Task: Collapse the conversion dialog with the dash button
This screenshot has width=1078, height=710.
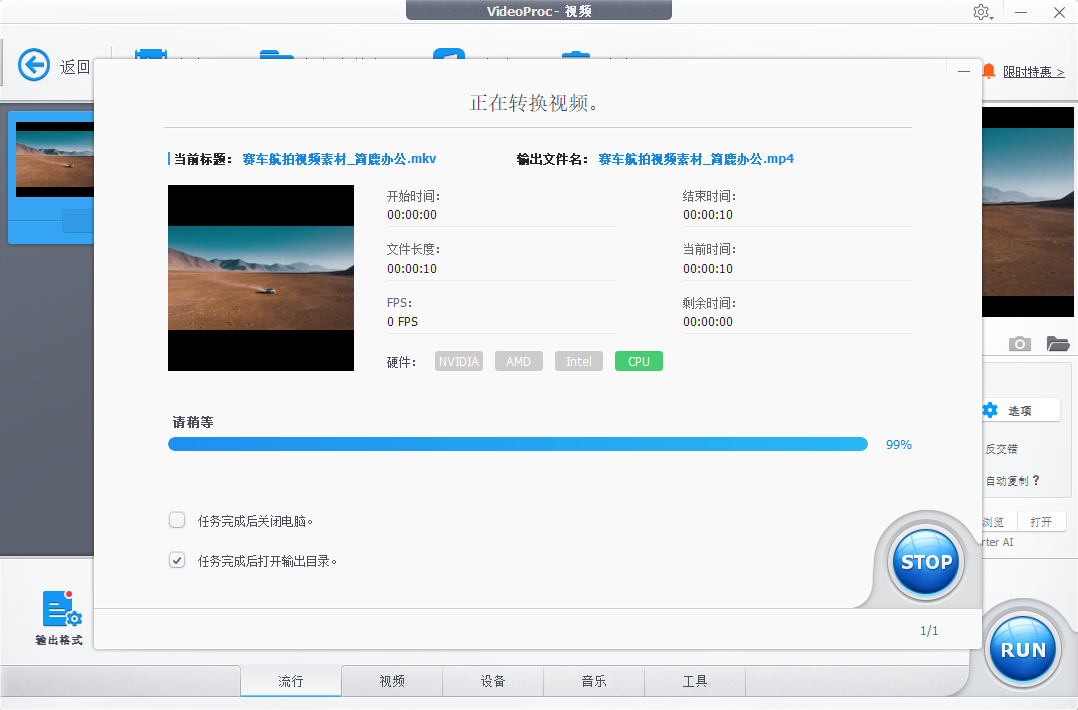Action: (x=964, y=72)
